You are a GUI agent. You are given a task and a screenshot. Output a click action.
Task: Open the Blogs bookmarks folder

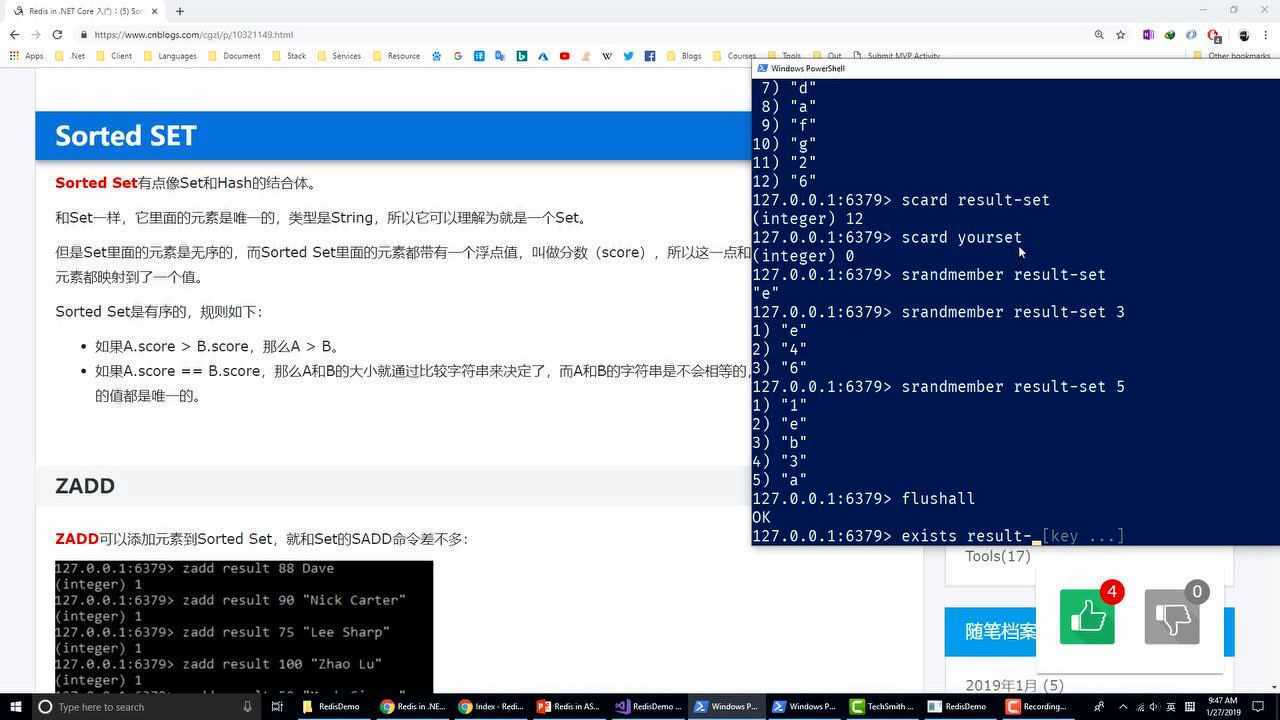(x=684, y=56)
